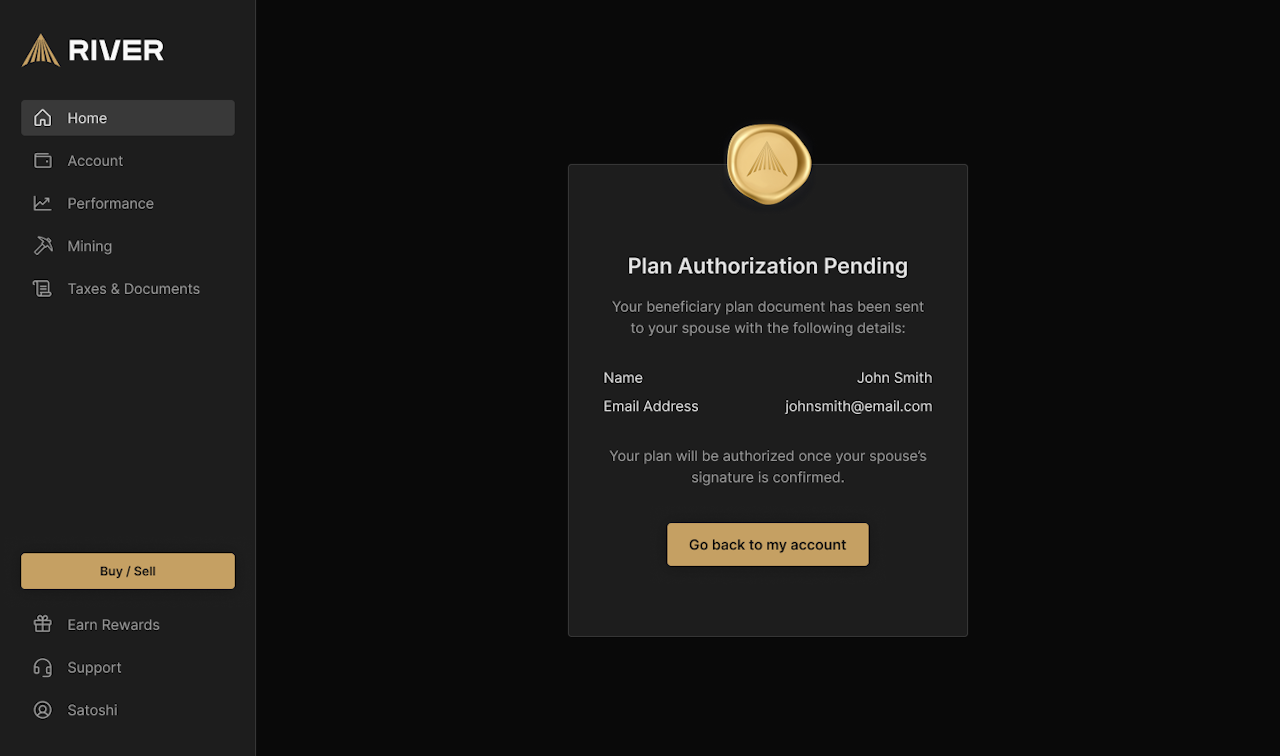Go to the Account section

point(95,161)
